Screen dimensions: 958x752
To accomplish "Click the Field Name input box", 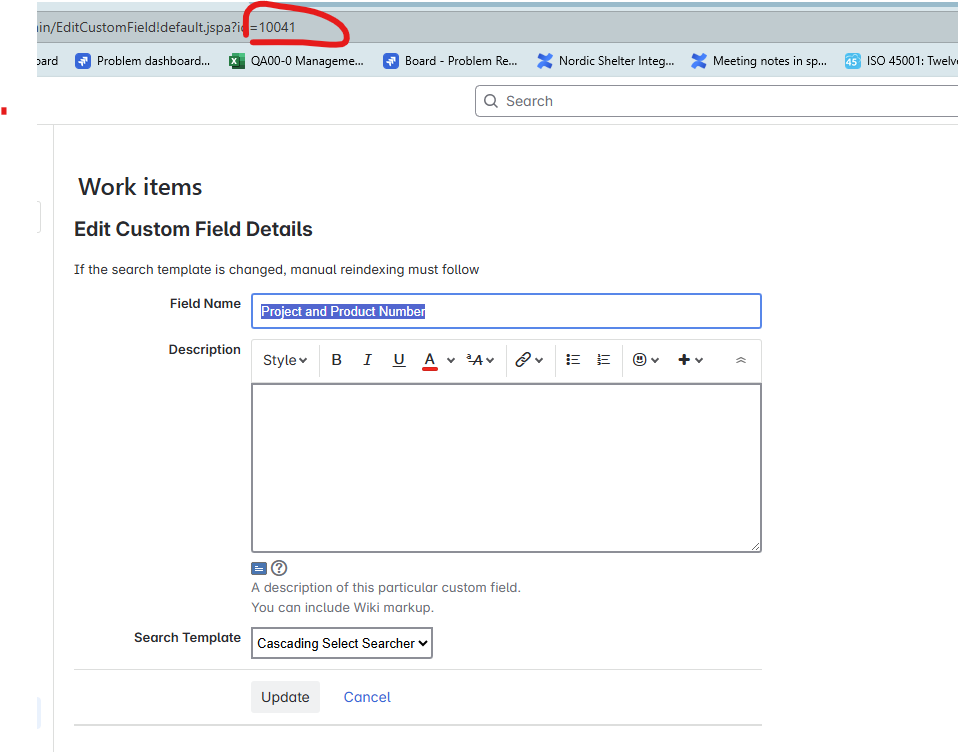I will (506, 311).
